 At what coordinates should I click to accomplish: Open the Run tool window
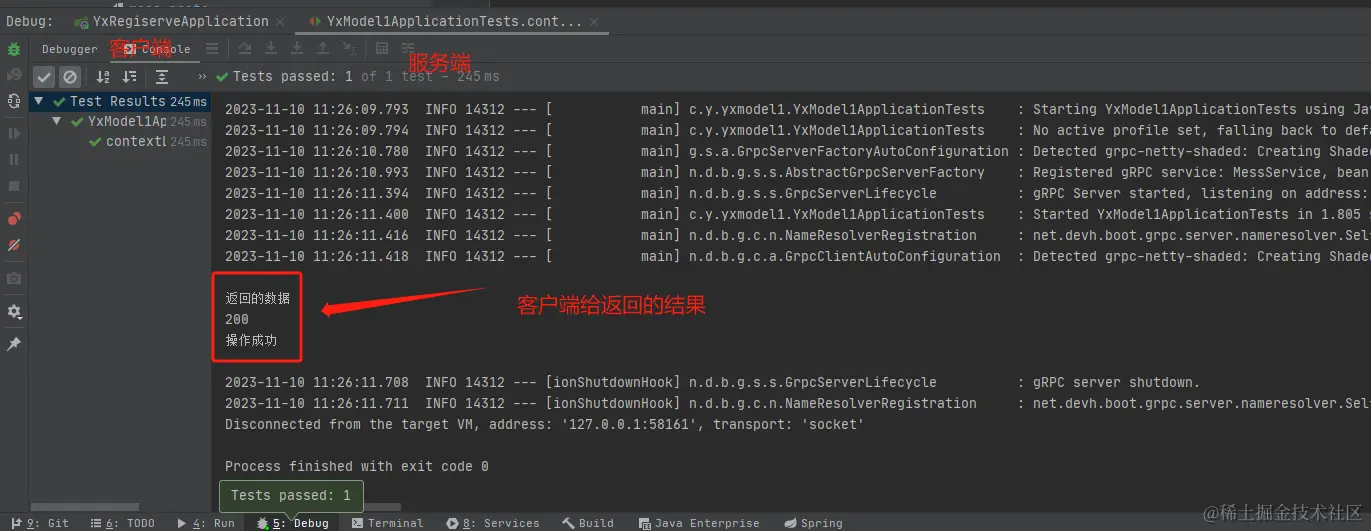pos(206,523)
